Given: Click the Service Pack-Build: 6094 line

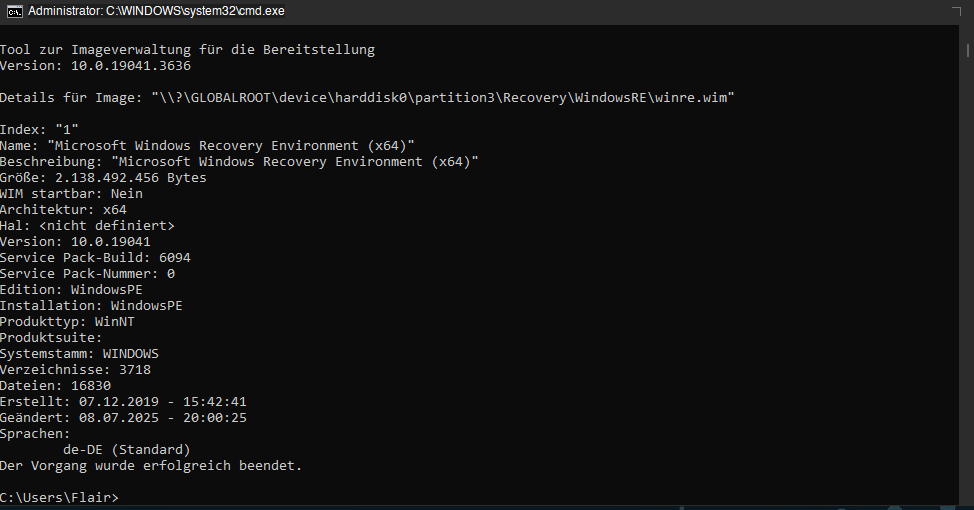Looking at the screenshot, I should tap(95, 258).
